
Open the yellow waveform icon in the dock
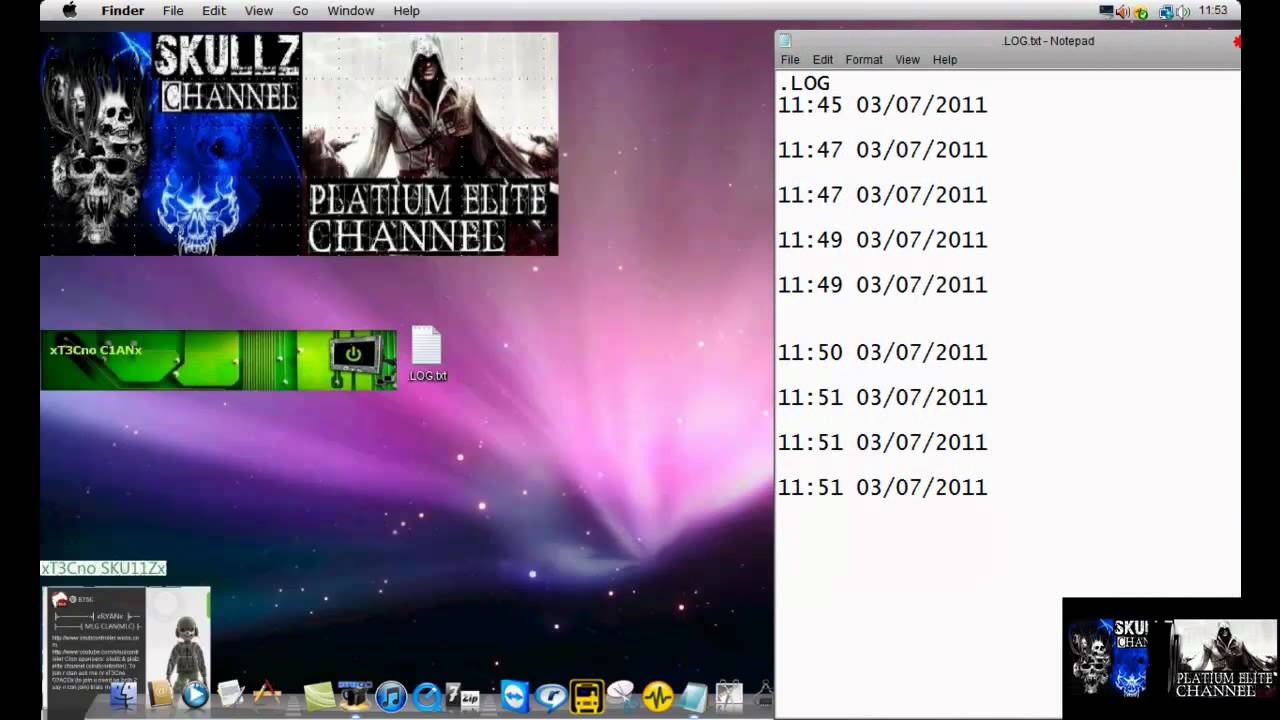(657, 696)
